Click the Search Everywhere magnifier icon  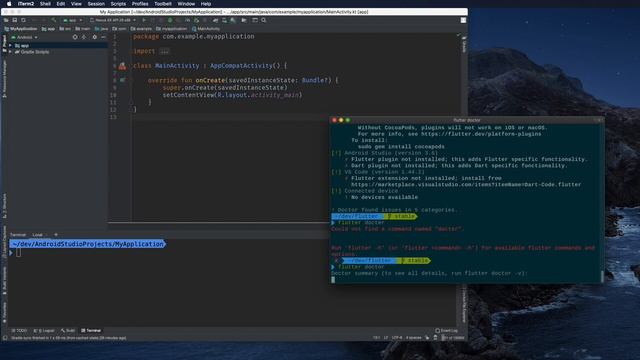pyautogui.click(x=264, y=20)
